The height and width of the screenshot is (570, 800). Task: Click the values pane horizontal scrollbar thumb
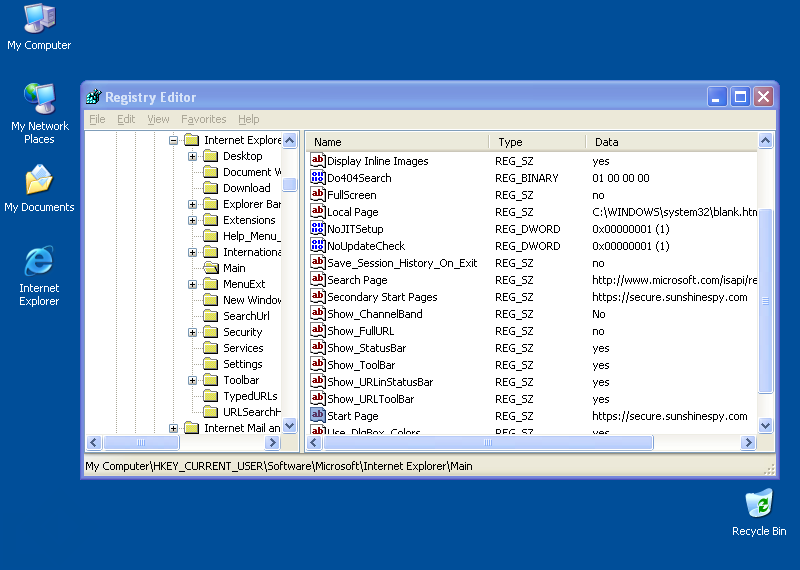tap(488, 442)
